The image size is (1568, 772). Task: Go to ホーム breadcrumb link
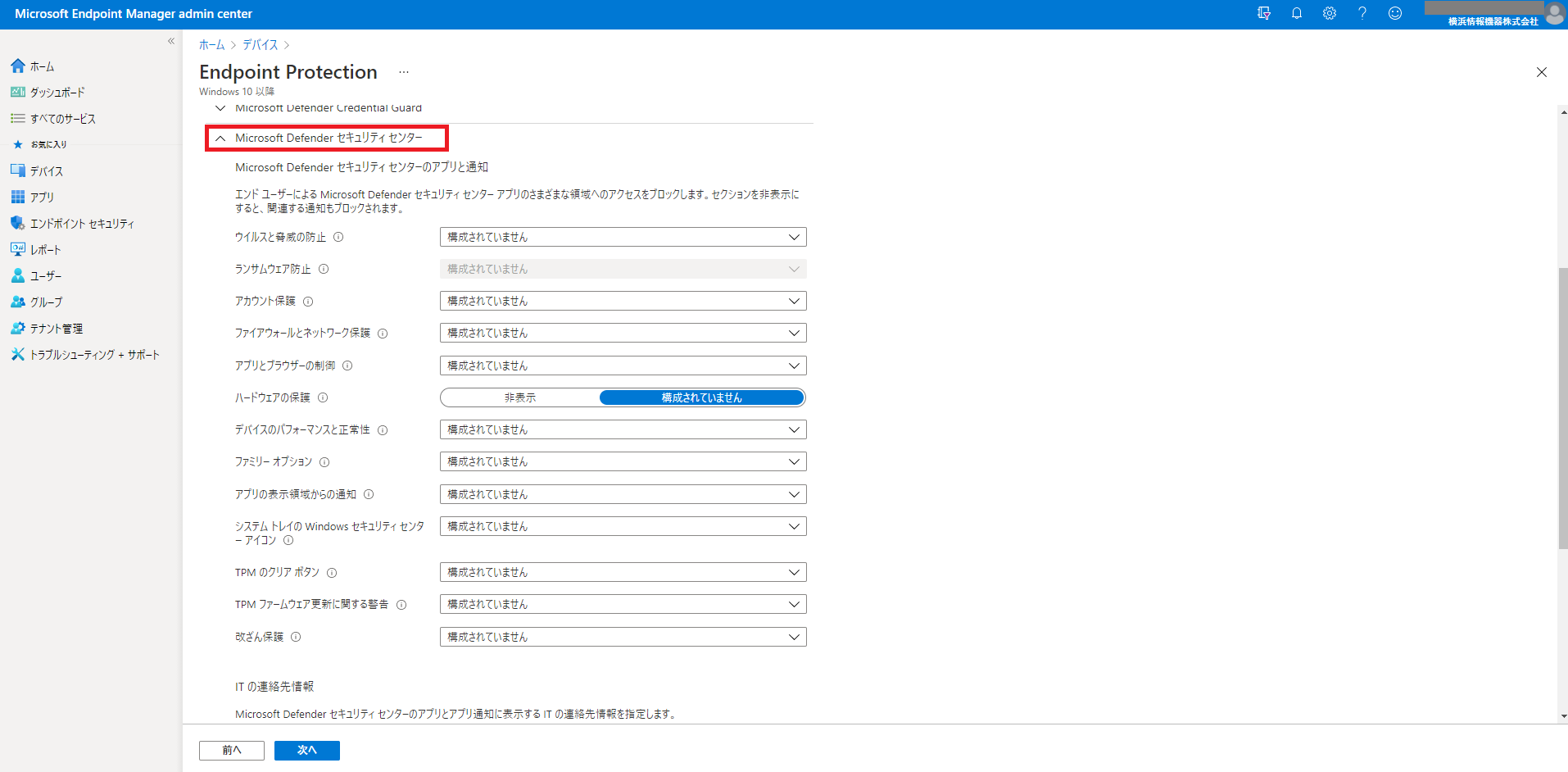coord(211,44)
